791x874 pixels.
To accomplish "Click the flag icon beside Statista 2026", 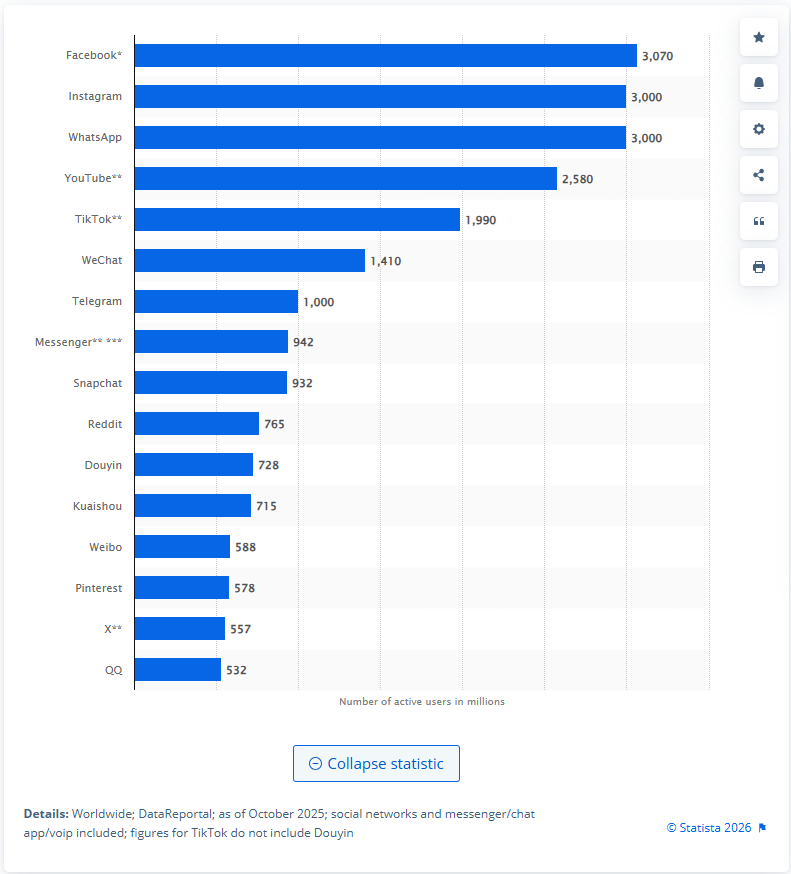I will click(x=762, y=828).
